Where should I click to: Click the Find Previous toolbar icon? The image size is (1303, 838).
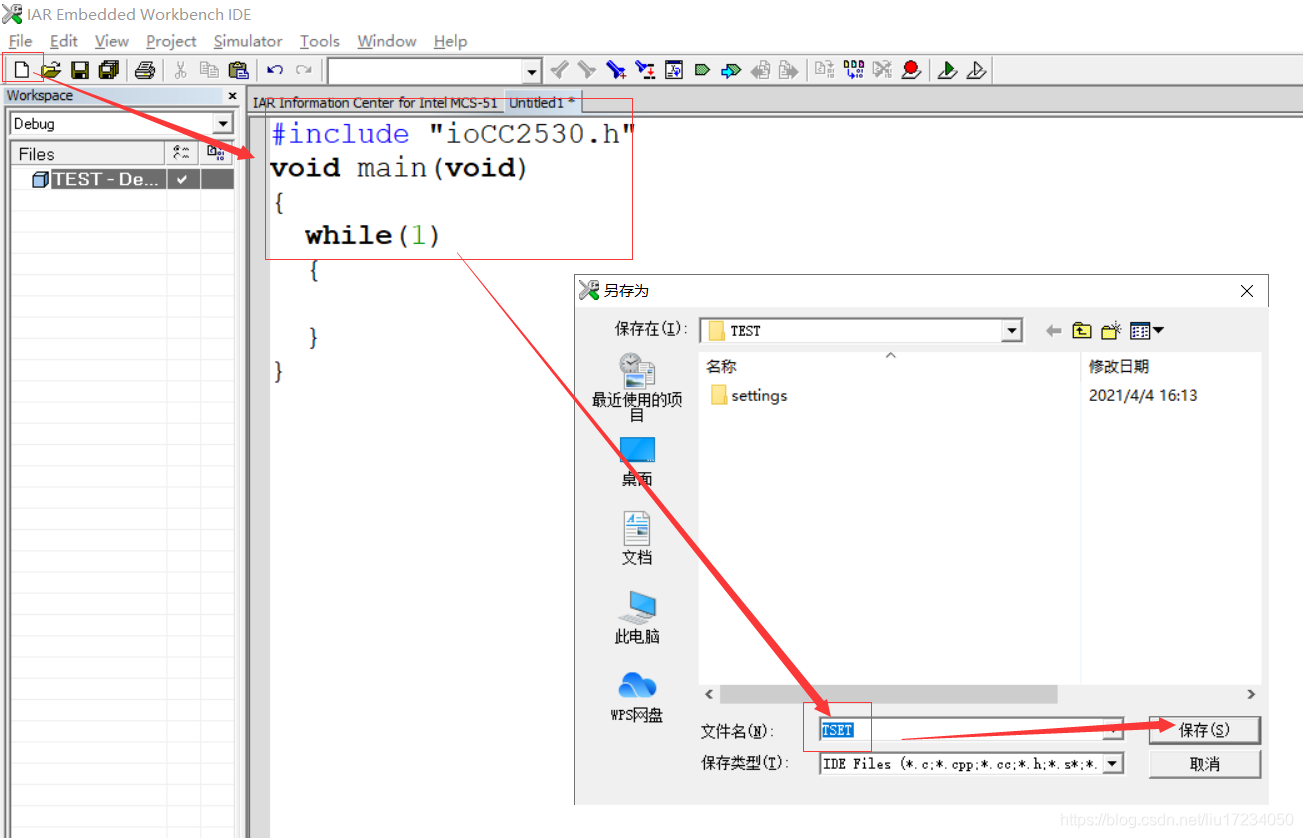560,70
